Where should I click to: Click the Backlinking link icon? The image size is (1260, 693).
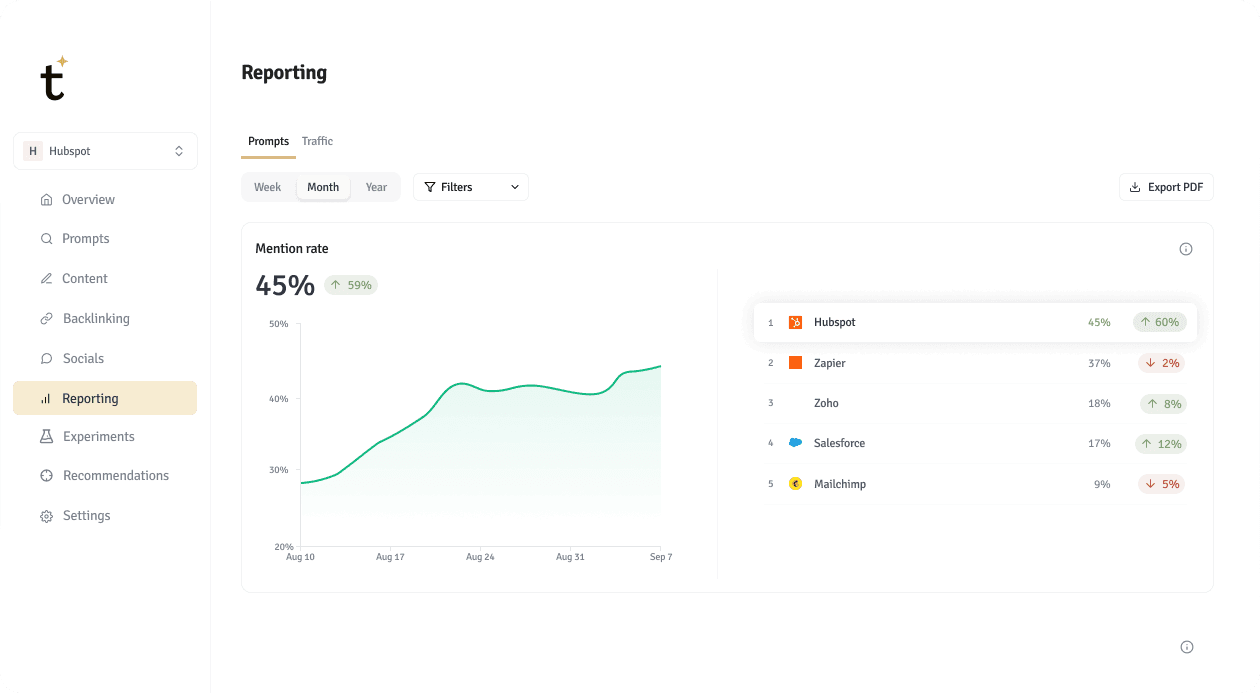pos(46,318)
